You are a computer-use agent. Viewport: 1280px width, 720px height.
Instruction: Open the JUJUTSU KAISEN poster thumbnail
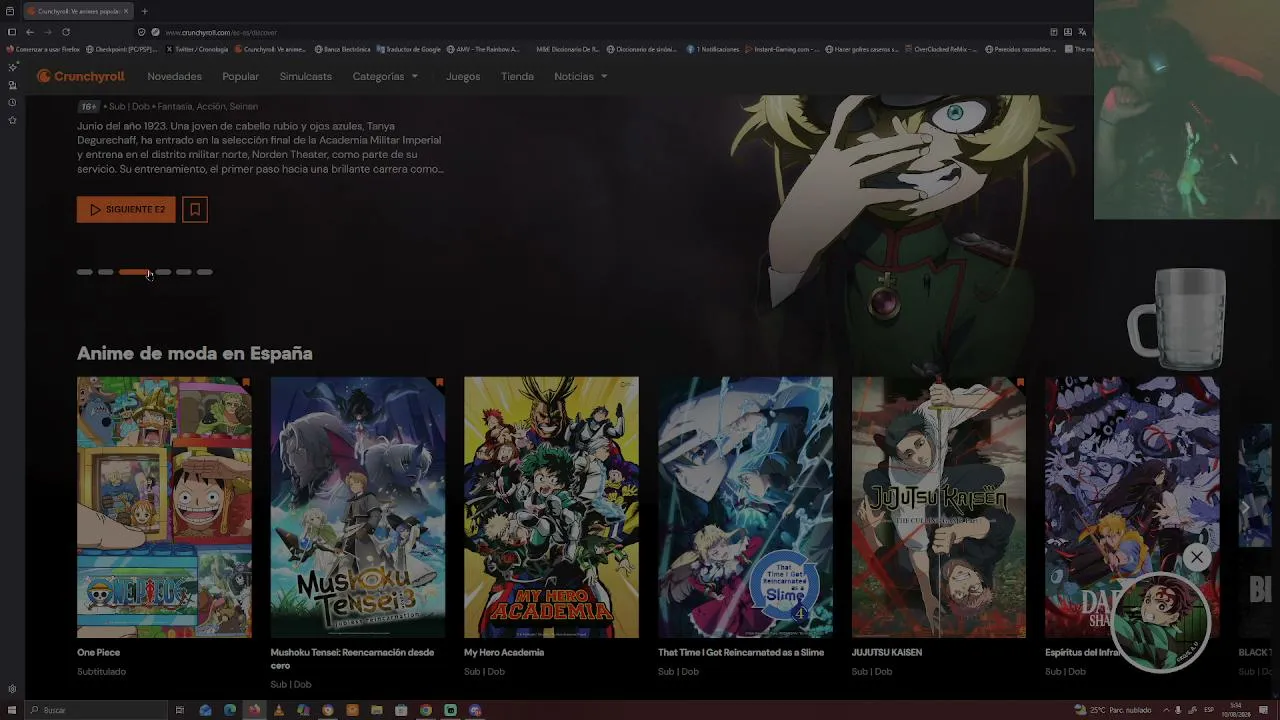pos(939,507)
